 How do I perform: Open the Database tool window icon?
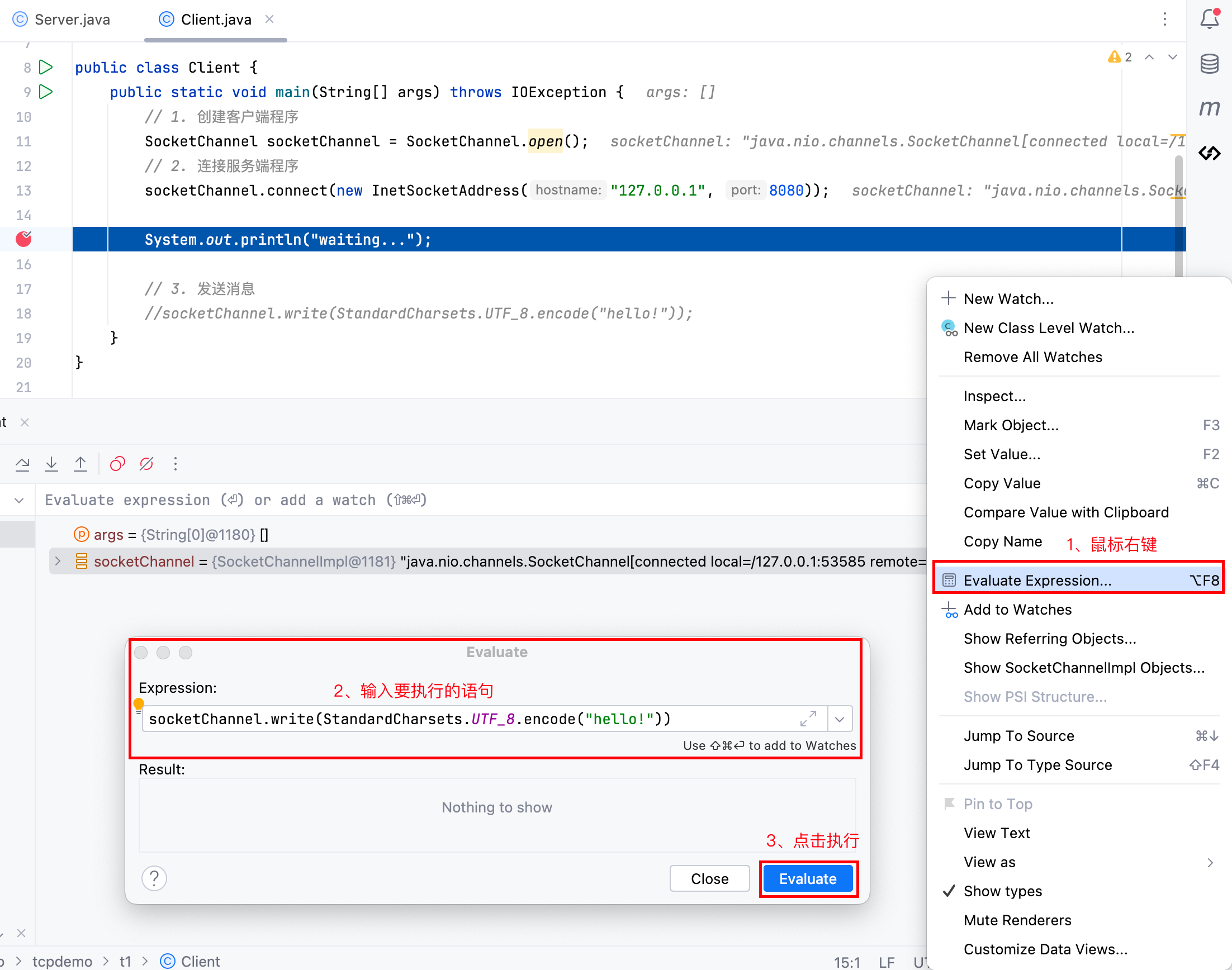(1209, 64)
